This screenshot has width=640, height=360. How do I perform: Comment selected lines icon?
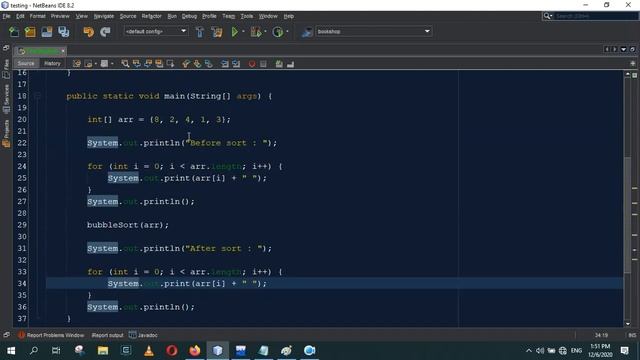279,64
